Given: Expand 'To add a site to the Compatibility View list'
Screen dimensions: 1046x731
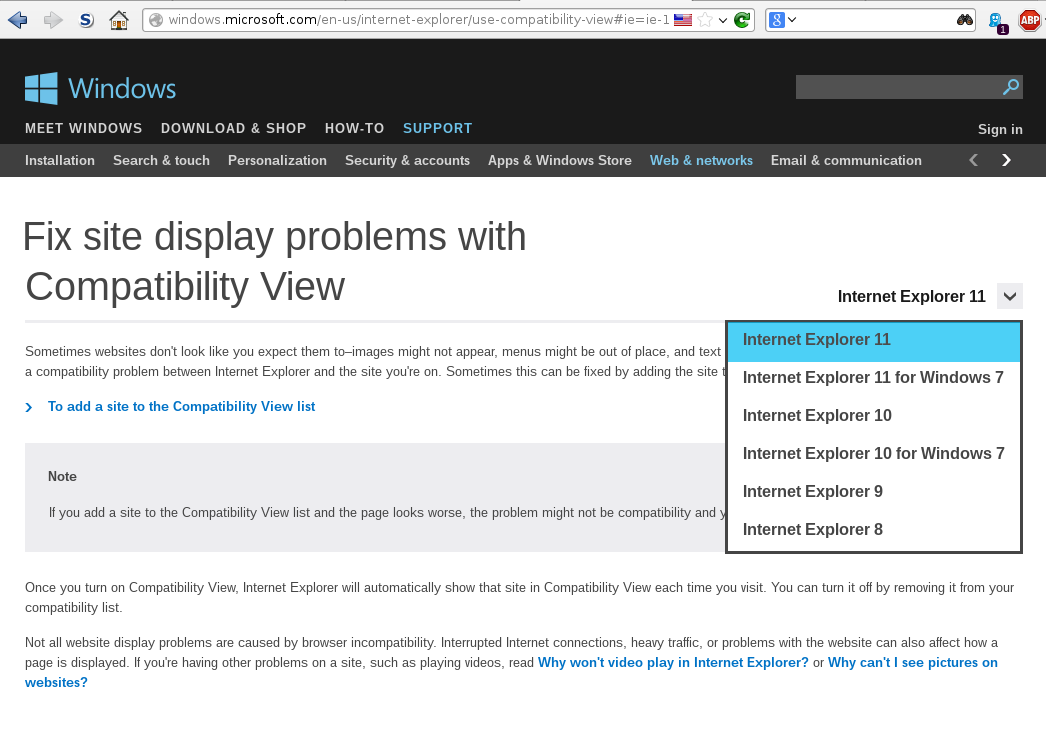Looking at the screenshot, I should 181,407.
